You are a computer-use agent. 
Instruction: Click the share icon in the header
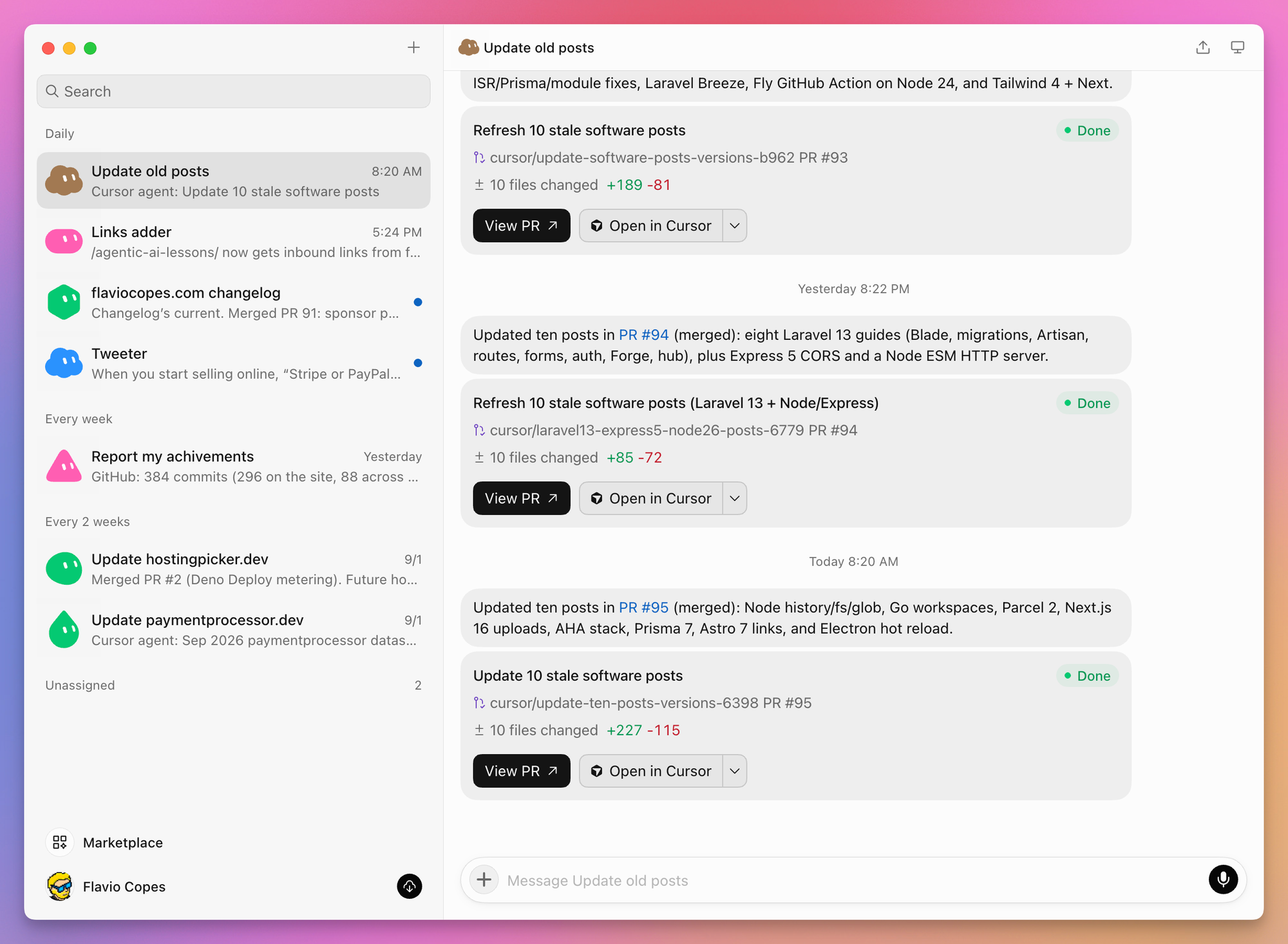pyautogui.click(x=1203, y=48)
